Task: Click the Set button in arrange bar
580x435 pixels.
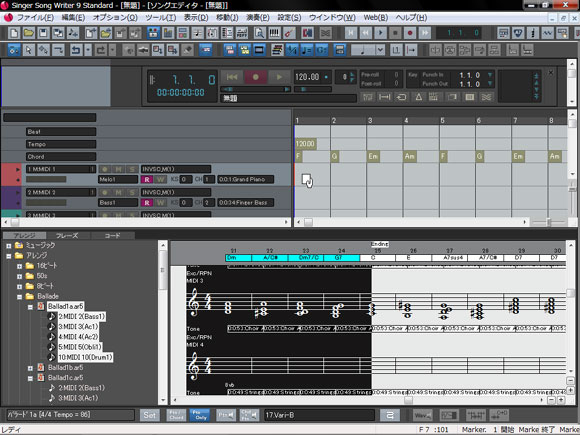Action: (149, 415)
